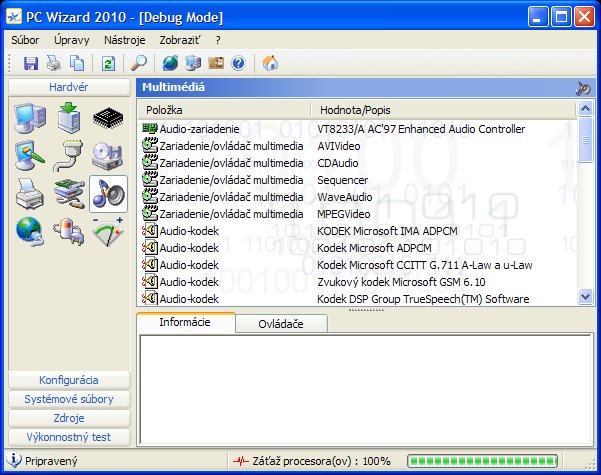This screenshot has width=601, height=475.
Task: Select the KODEK Microsoft IMA ADPCM row
Action: coord(357,231)
